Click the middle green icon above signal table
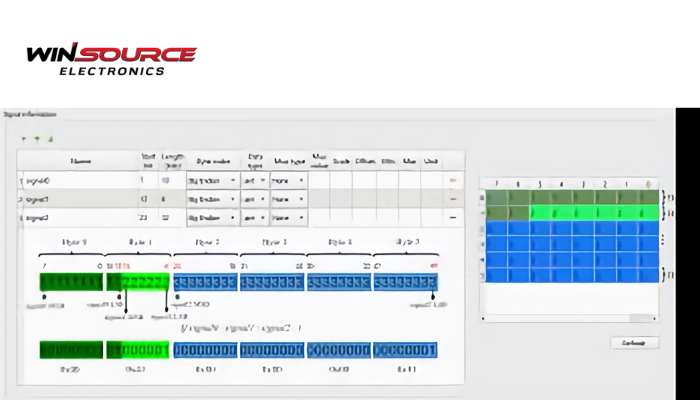 point(37,139)
